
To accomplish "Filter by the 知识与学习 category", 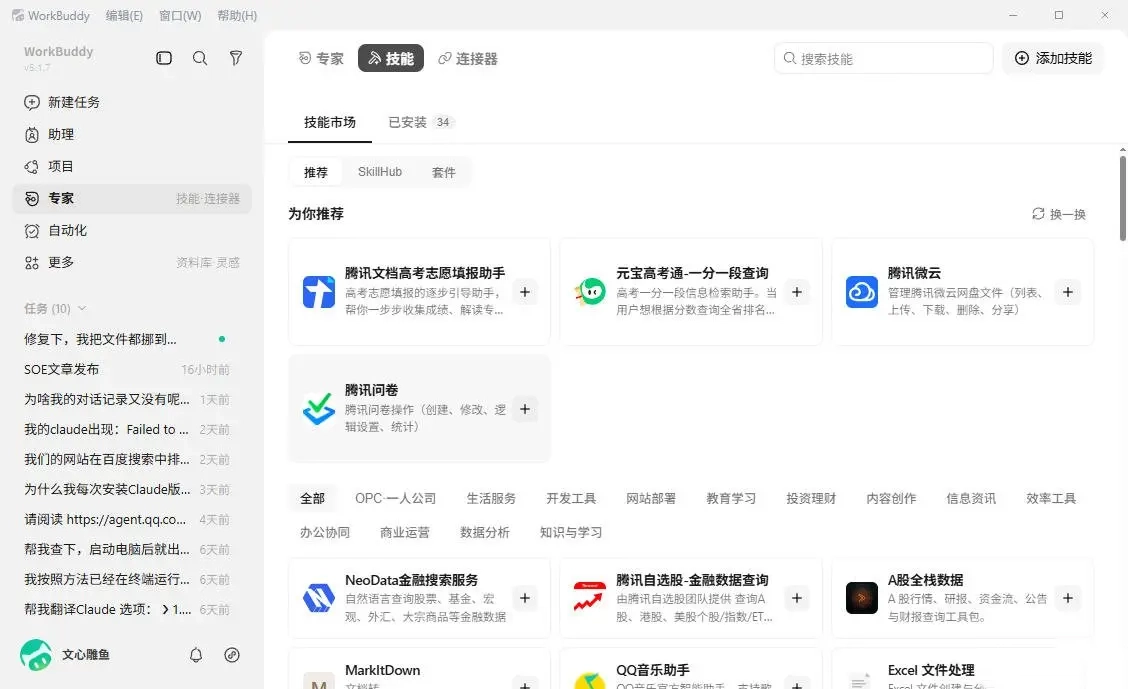I will pos(571,532).
